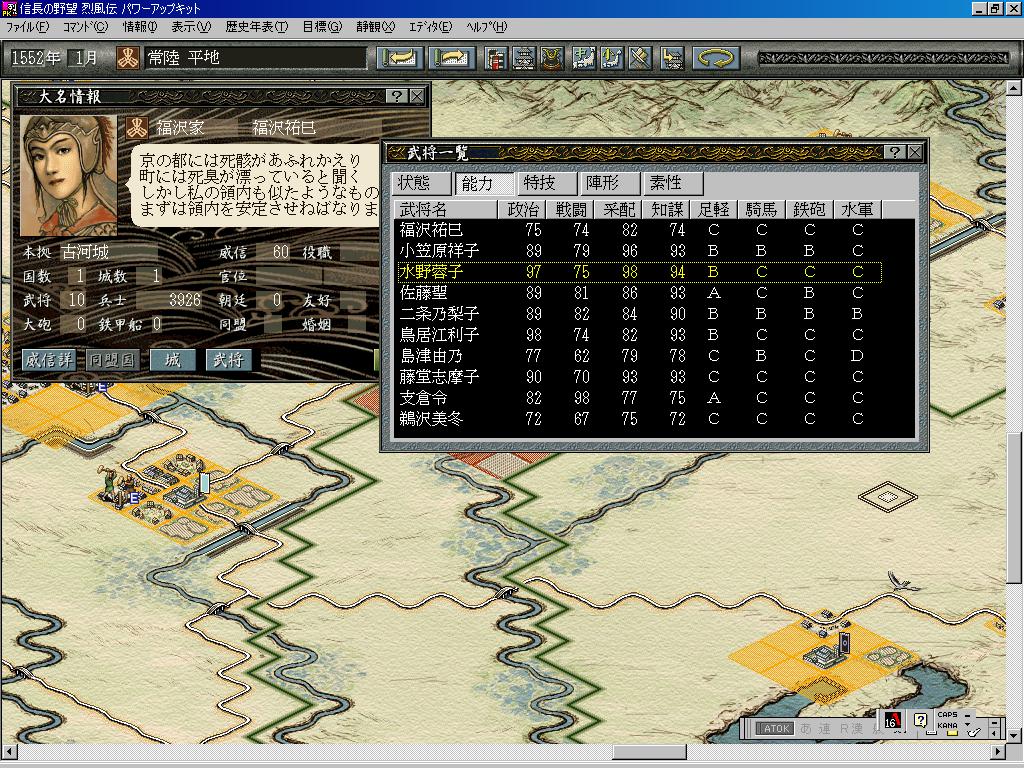Select officer row 鵜沢美冬
Screen dimensions: 1024x768
640,419
